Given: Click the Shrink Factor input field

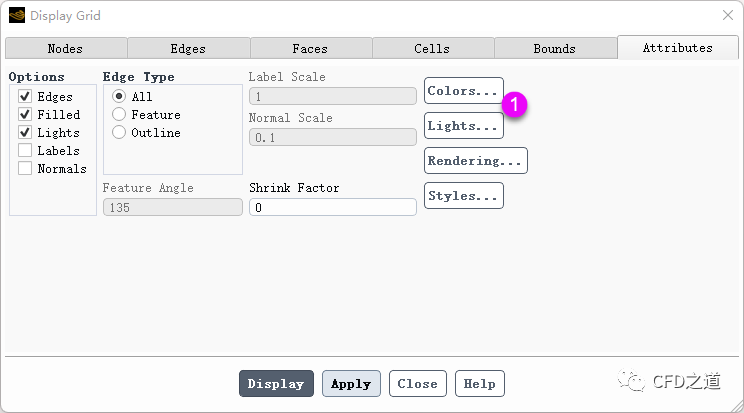Looking at the screenshot, I should click(332, 207).
